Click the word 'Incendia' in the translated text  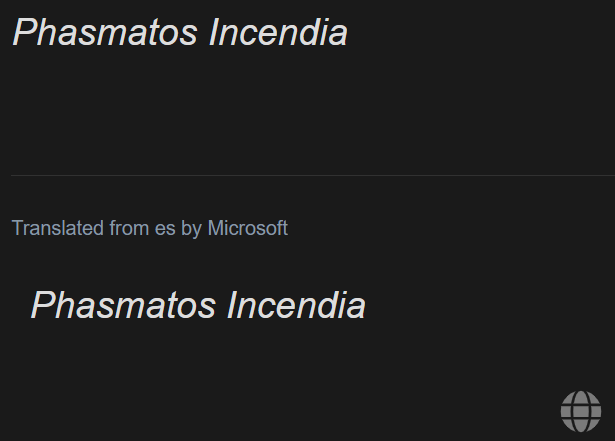[296, 306]
